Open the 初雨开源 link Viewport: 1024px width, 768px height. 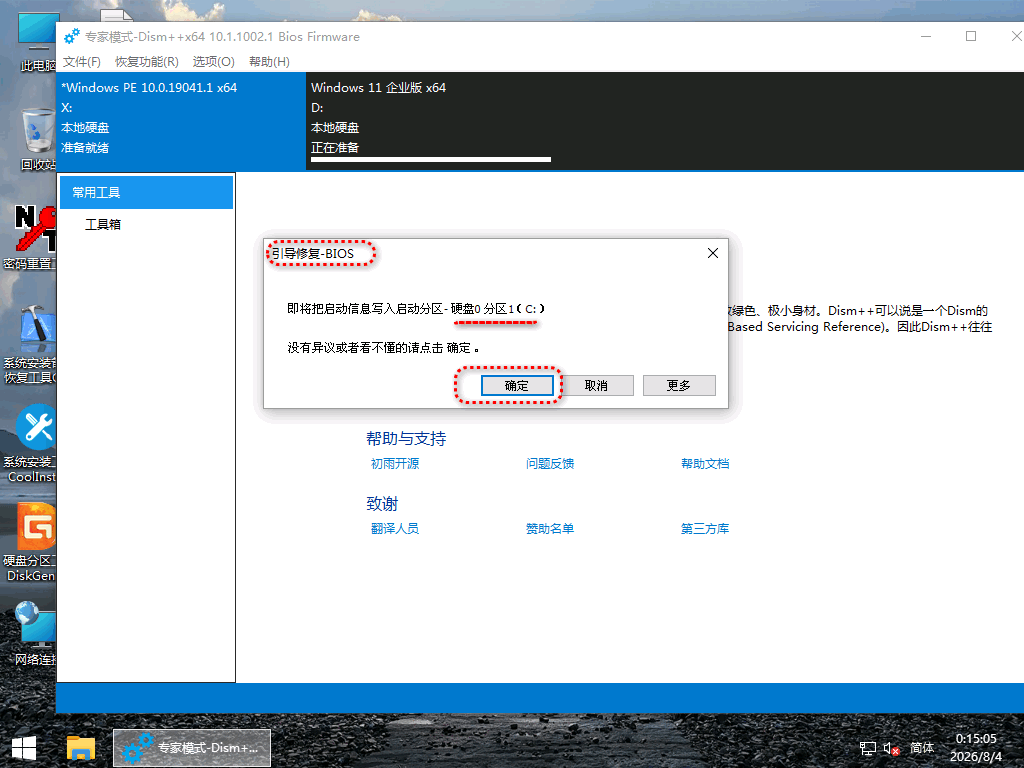[x=395, y=464]
